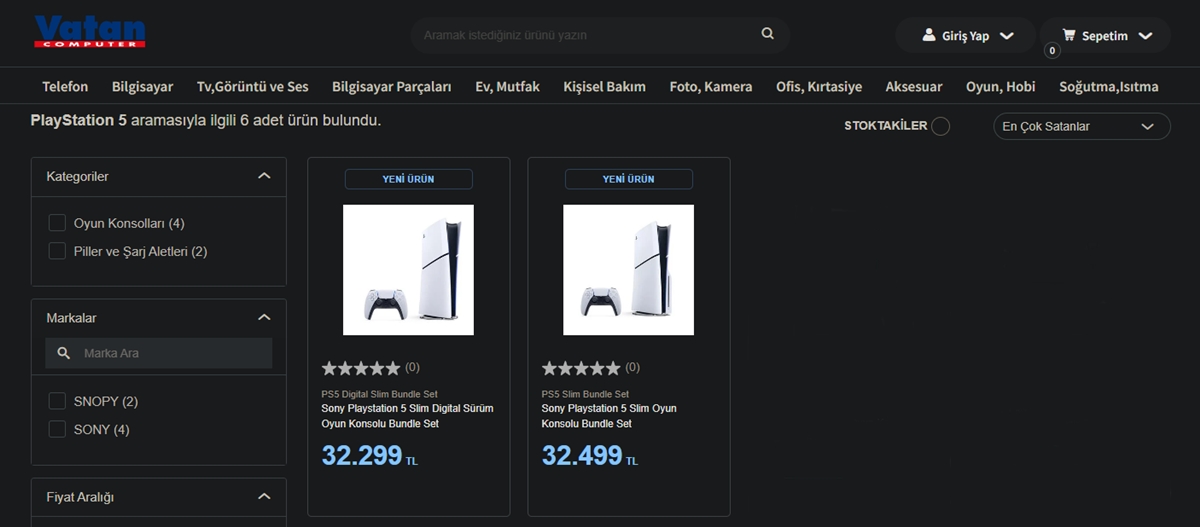Click the star rating of PS5 Digital Slim Bundle
The height and width of the screenshot is (527, 1200).
coord(361,368)
